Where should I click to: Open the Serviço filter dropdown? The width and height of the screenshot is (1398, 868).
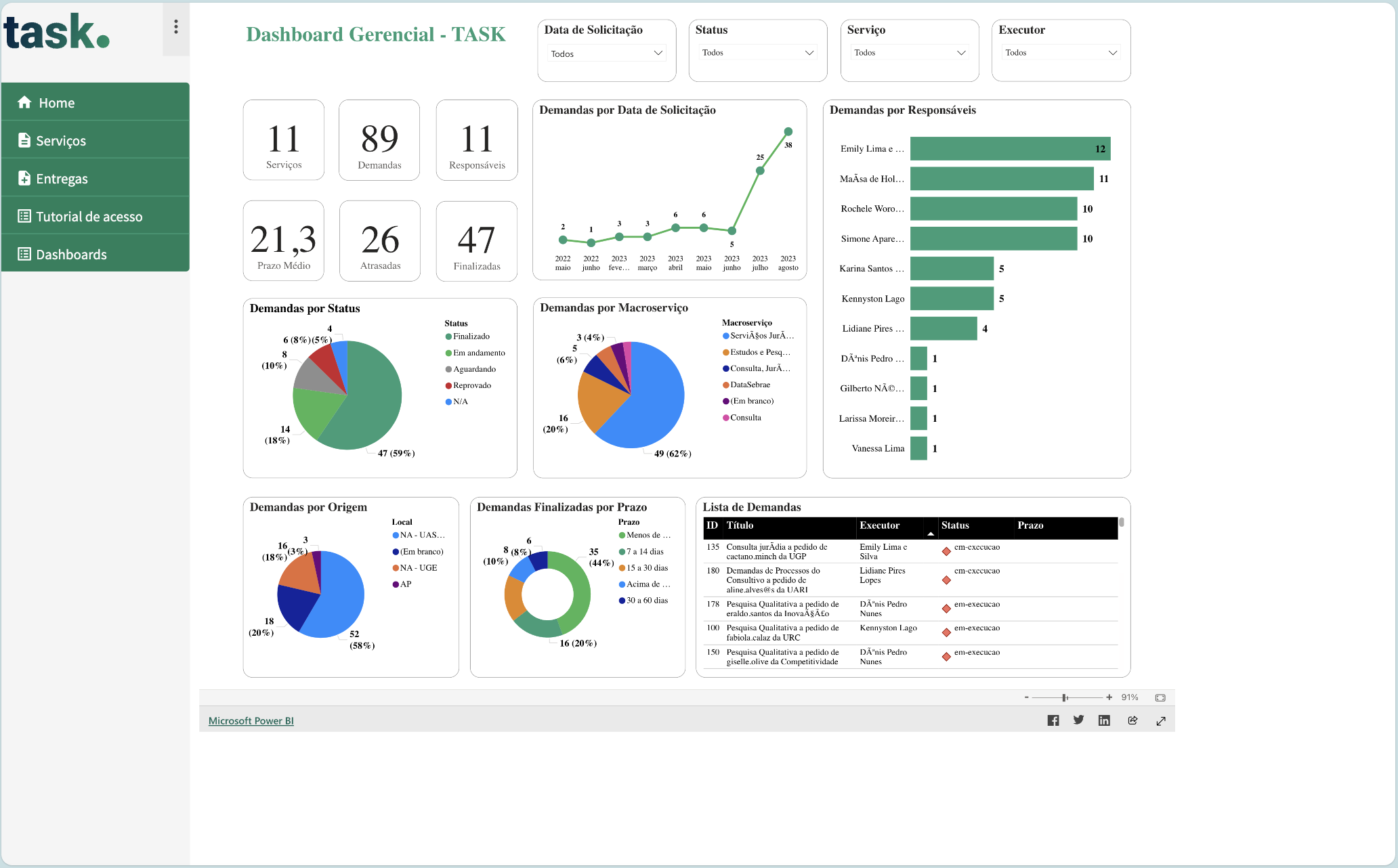point(910,53)
